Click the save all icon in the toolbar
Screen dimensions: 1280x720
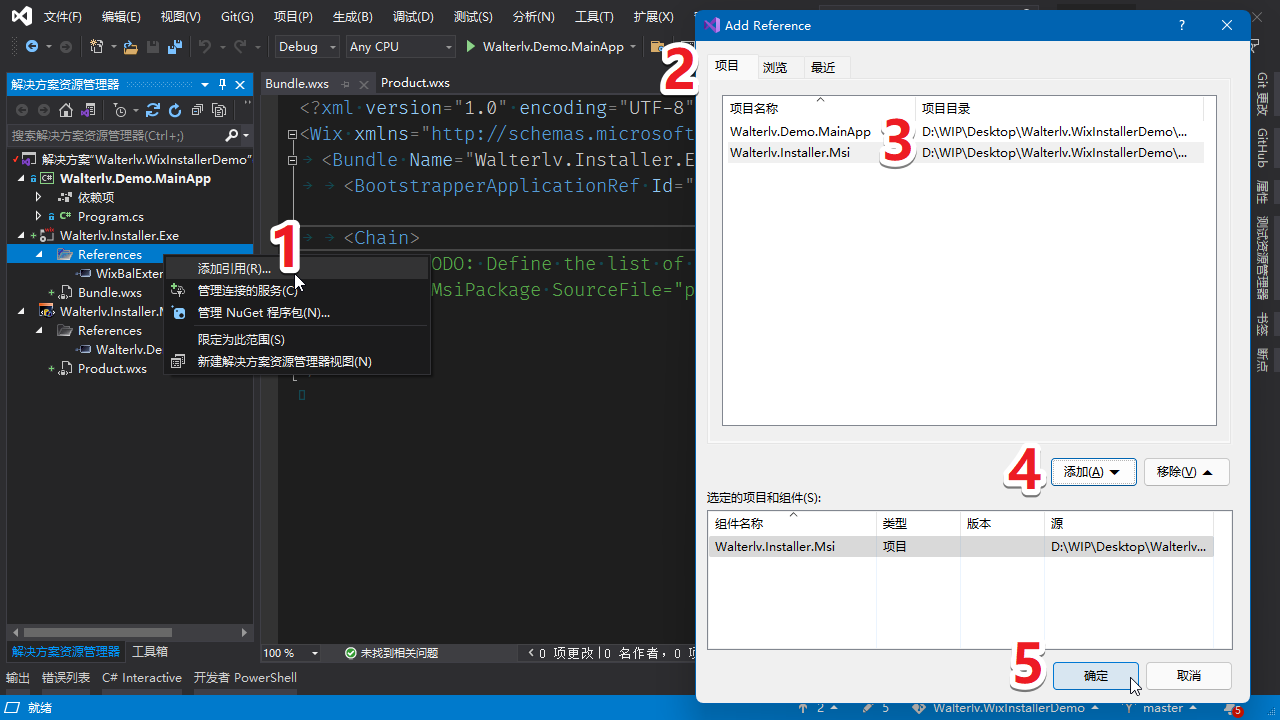[175, 47]
